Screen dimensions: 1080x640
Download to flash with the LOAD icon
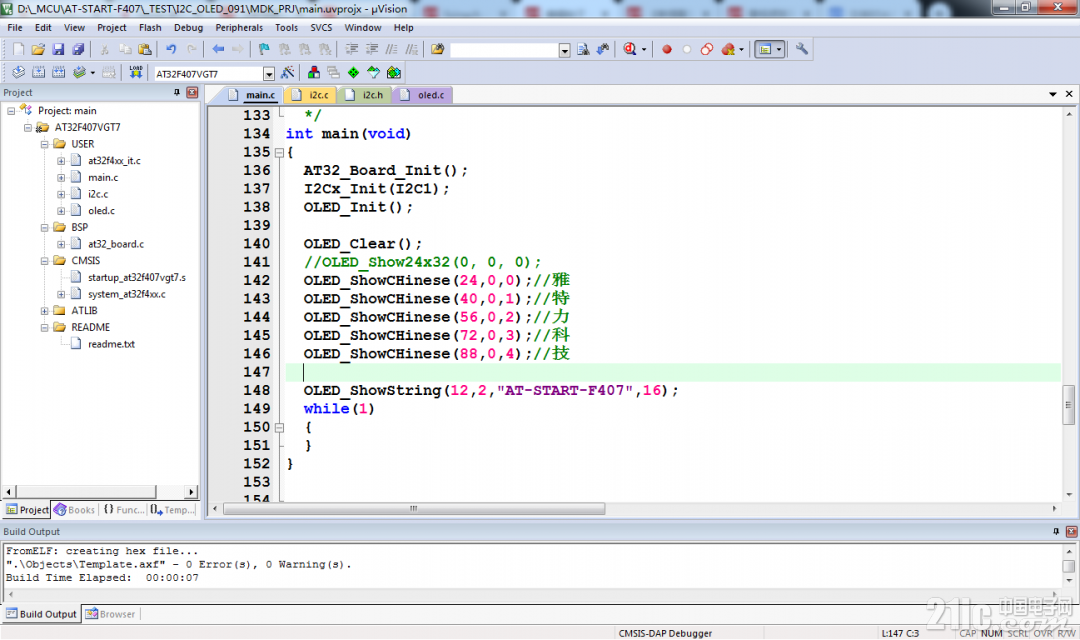click(136, 72)
